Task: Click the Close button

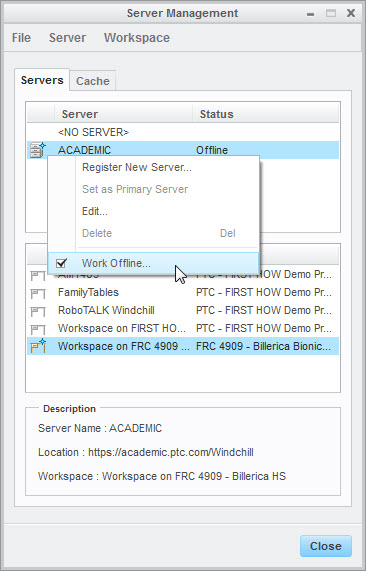Action: tap(326, 546)
